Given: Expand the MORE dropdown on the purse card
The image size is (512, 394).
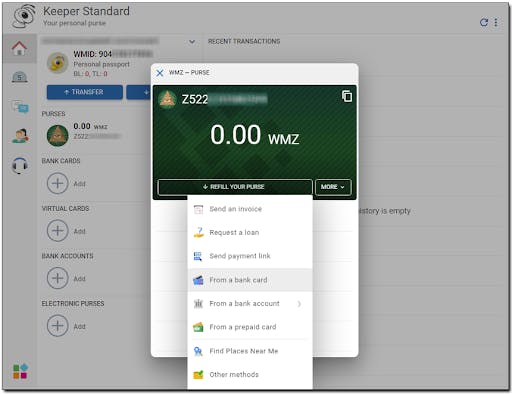Looking at the screenshot, I should 333,187.
